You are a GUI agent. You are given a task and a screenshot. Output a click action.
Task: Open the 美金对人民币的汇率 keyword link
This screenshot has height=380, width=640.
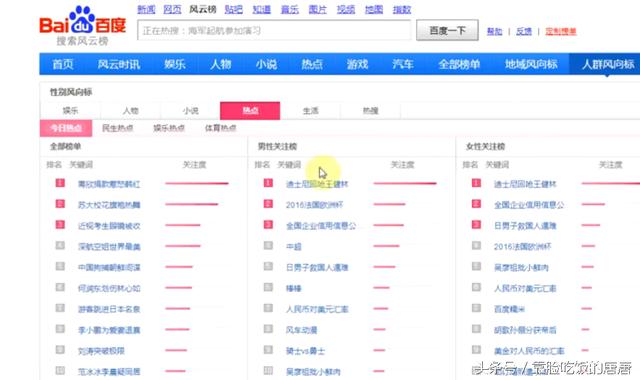[529, 351]
